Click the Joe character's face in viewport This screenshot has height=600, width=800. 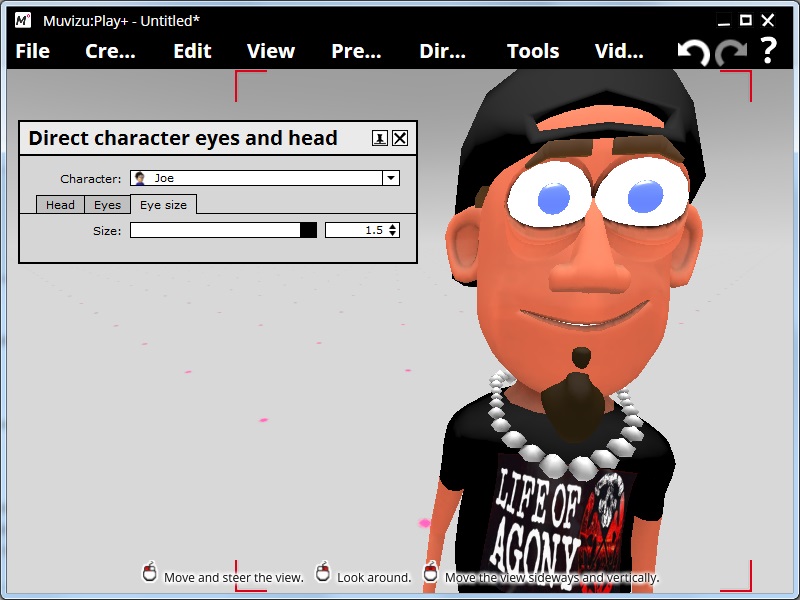(577, 255)
